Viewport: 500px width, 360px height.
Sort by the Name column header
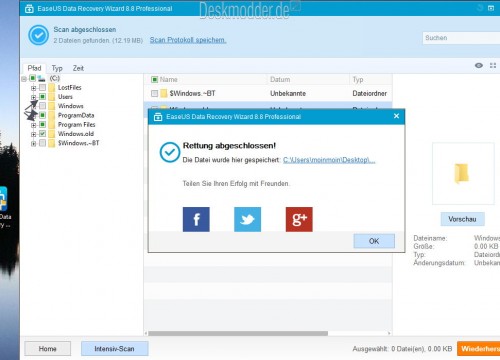168,79
